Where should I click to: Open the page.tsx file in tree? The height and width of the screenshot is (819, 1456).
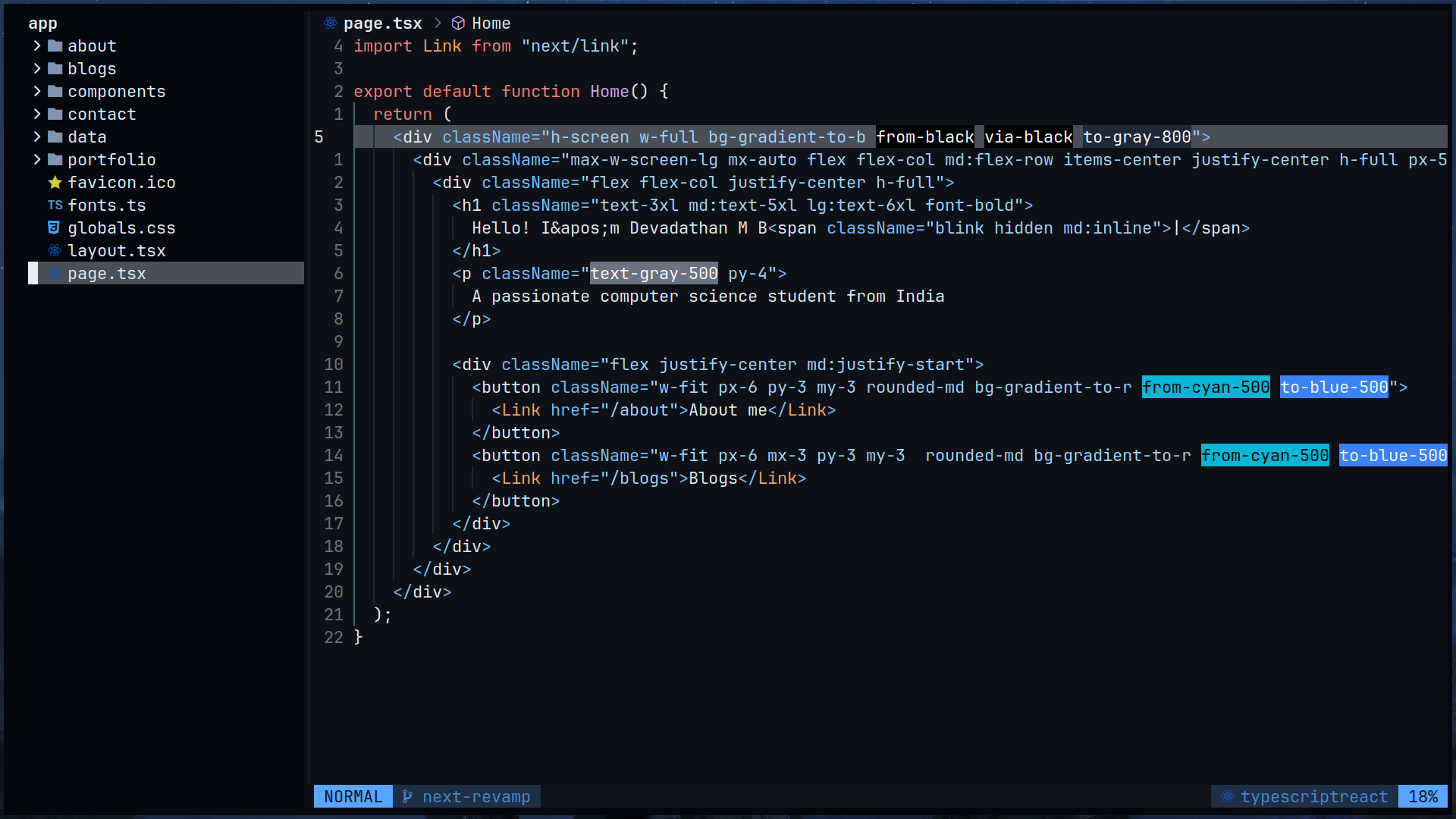pos(107,274)
